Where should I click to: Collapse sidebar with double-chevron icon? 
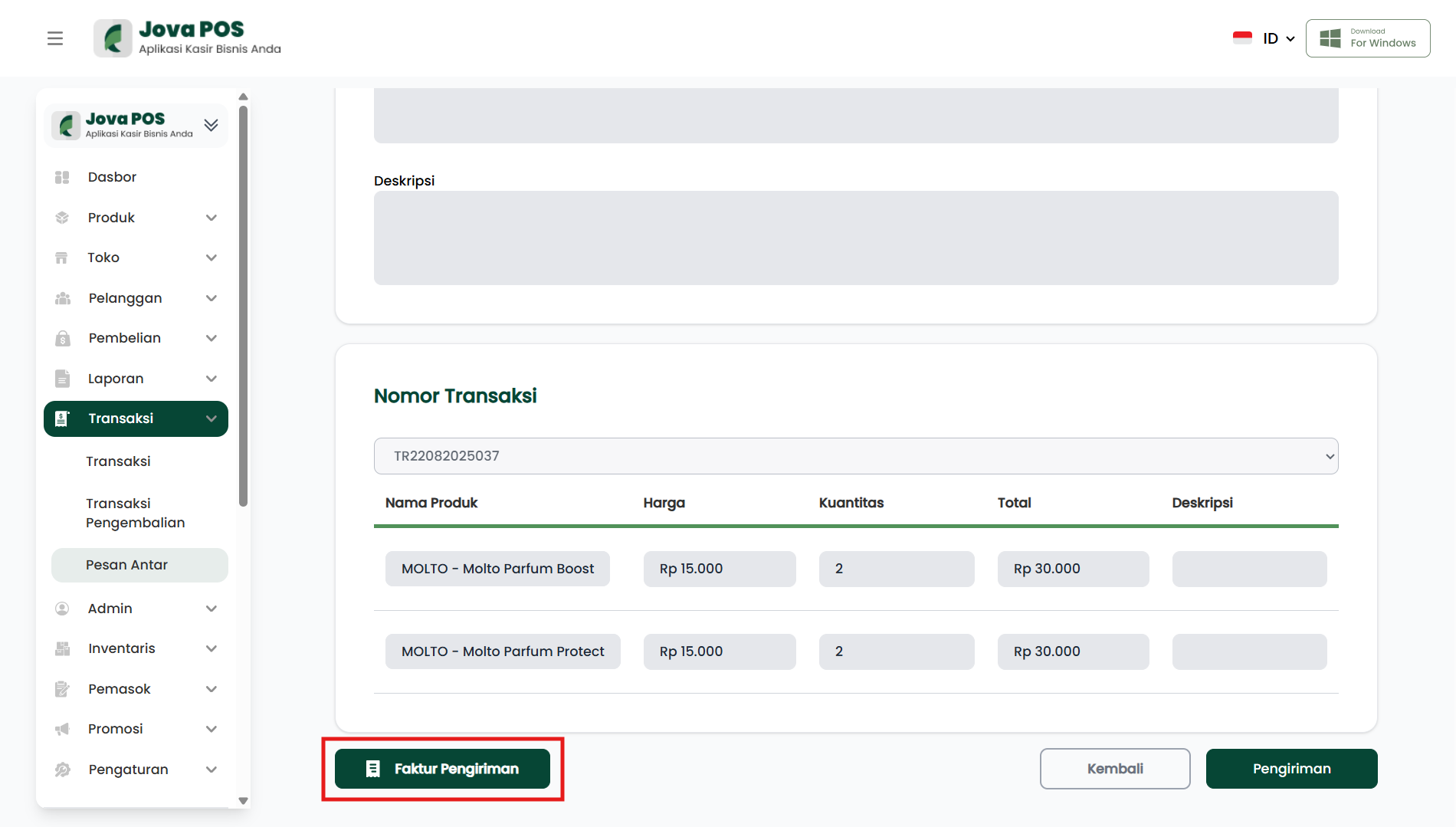[211, 125]
